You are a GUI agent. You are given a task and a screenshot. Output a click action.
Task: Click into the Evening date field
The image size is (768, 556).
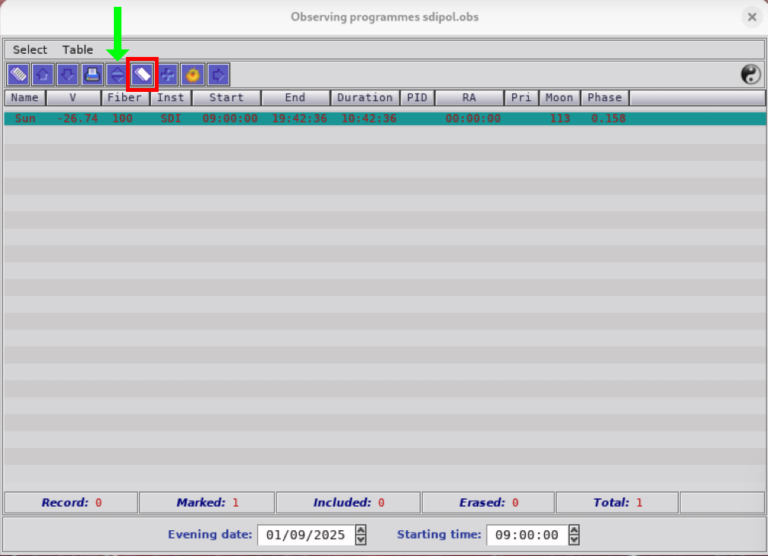pyautogui.click(x=305, y=535)
